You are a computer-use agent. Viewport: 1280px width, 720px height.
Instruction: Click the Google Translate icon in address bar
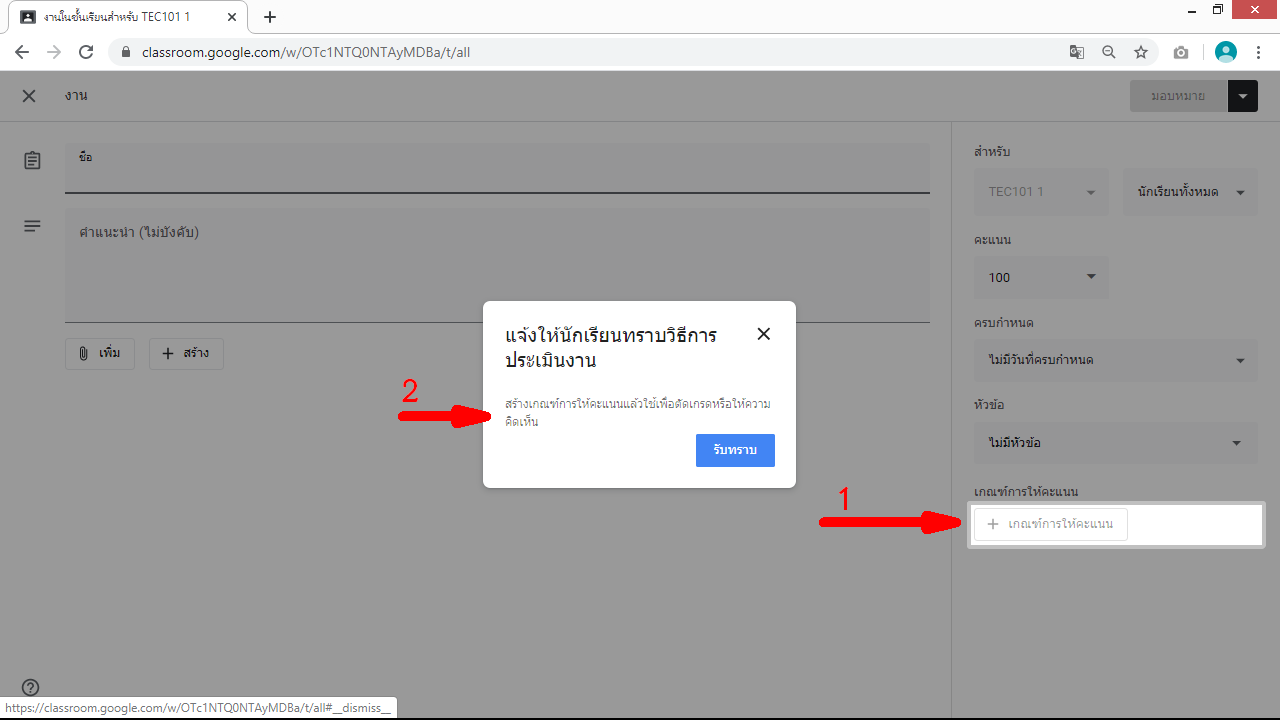coord(1077,52)
